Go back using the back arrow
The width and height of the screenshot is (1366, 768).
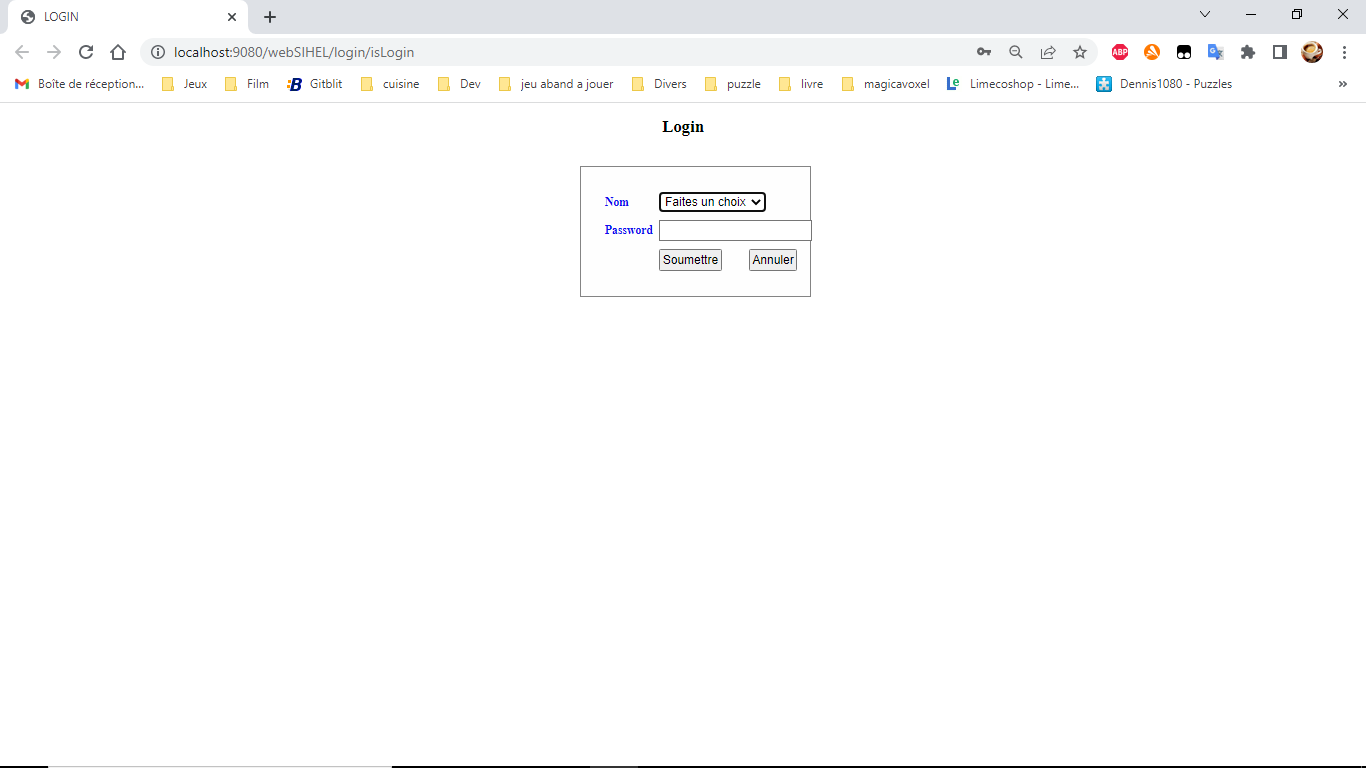22,52
